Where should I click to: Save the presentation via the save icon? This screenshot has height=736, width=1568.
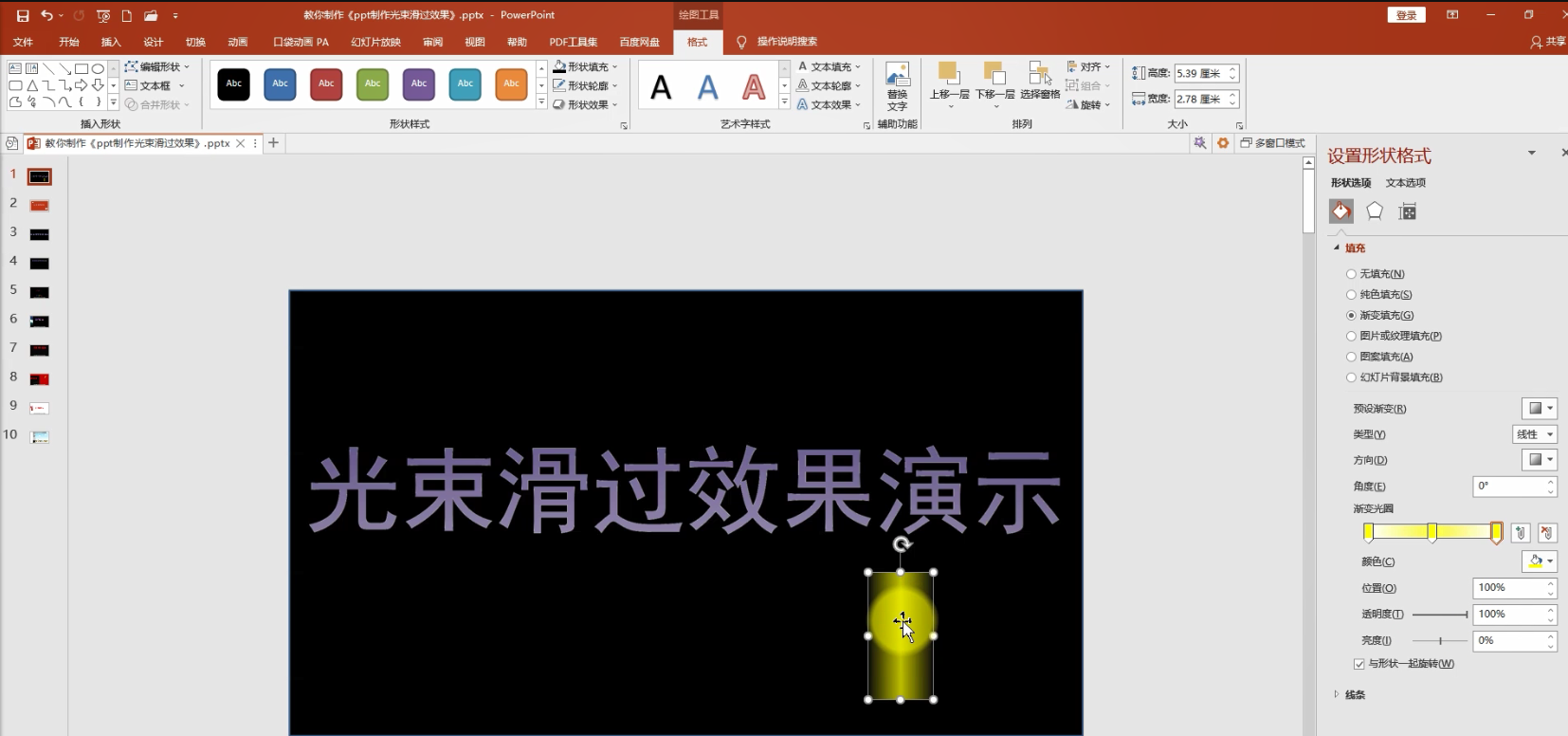23,15
